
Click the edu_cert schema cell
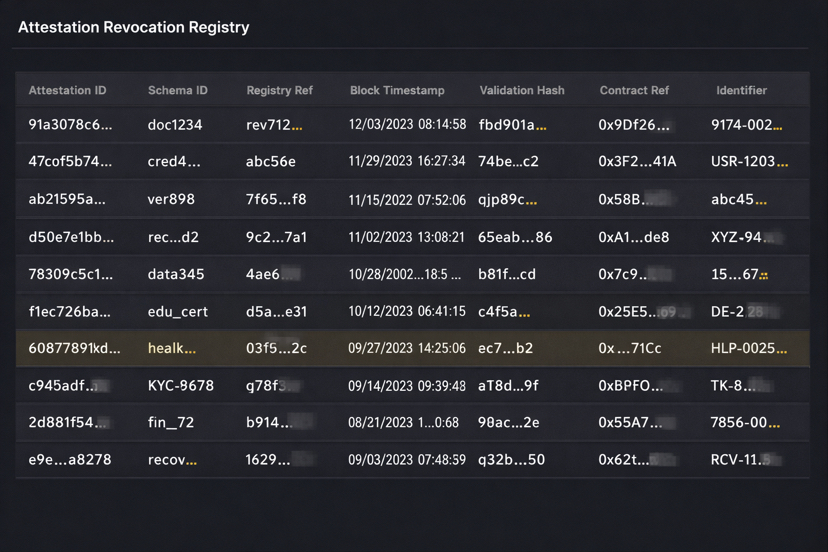pyautogui.click(x=178, y=311)
